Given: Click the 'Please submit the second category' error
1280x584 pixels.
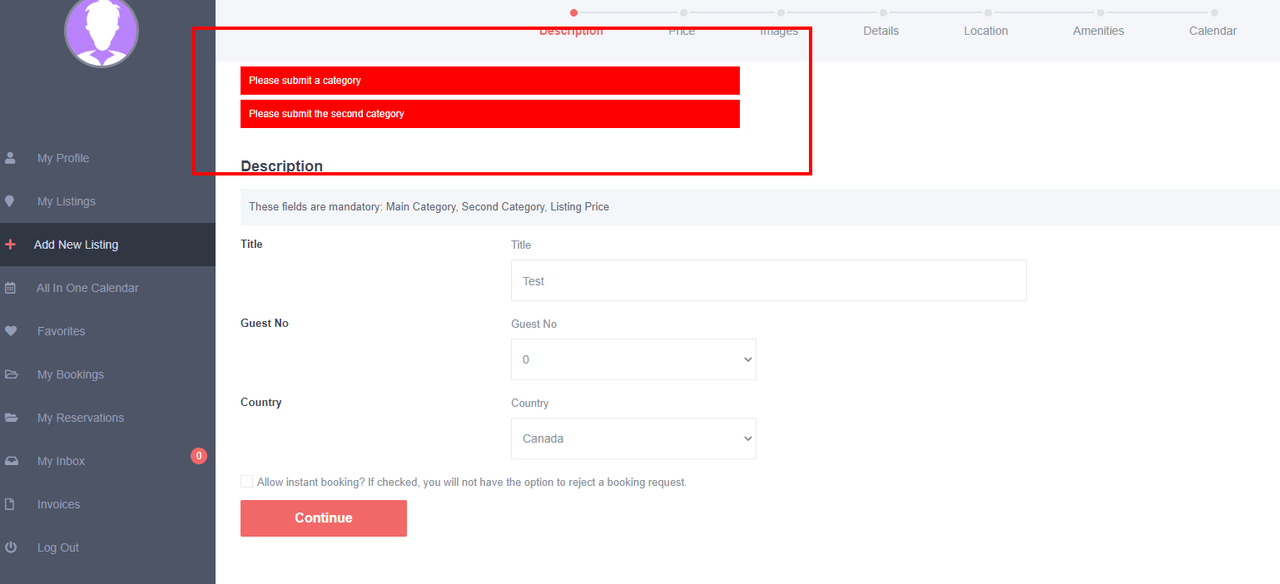Looking at the screenshot, I should point(490,114).
